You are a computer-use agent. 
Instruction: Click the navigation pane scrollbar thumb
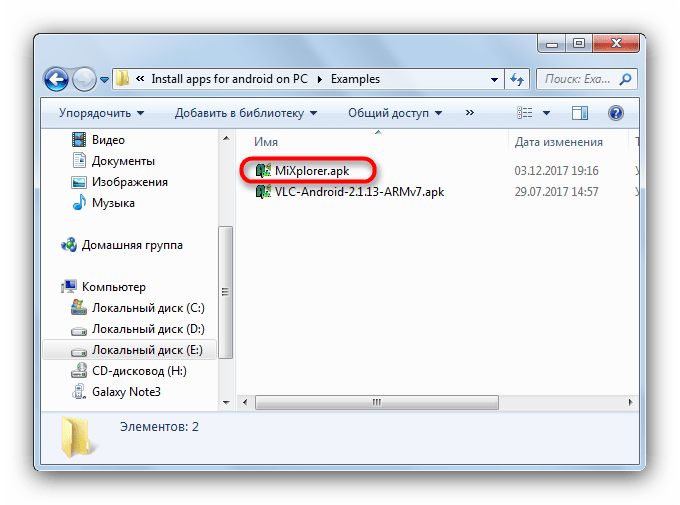[x=225, y=292]
